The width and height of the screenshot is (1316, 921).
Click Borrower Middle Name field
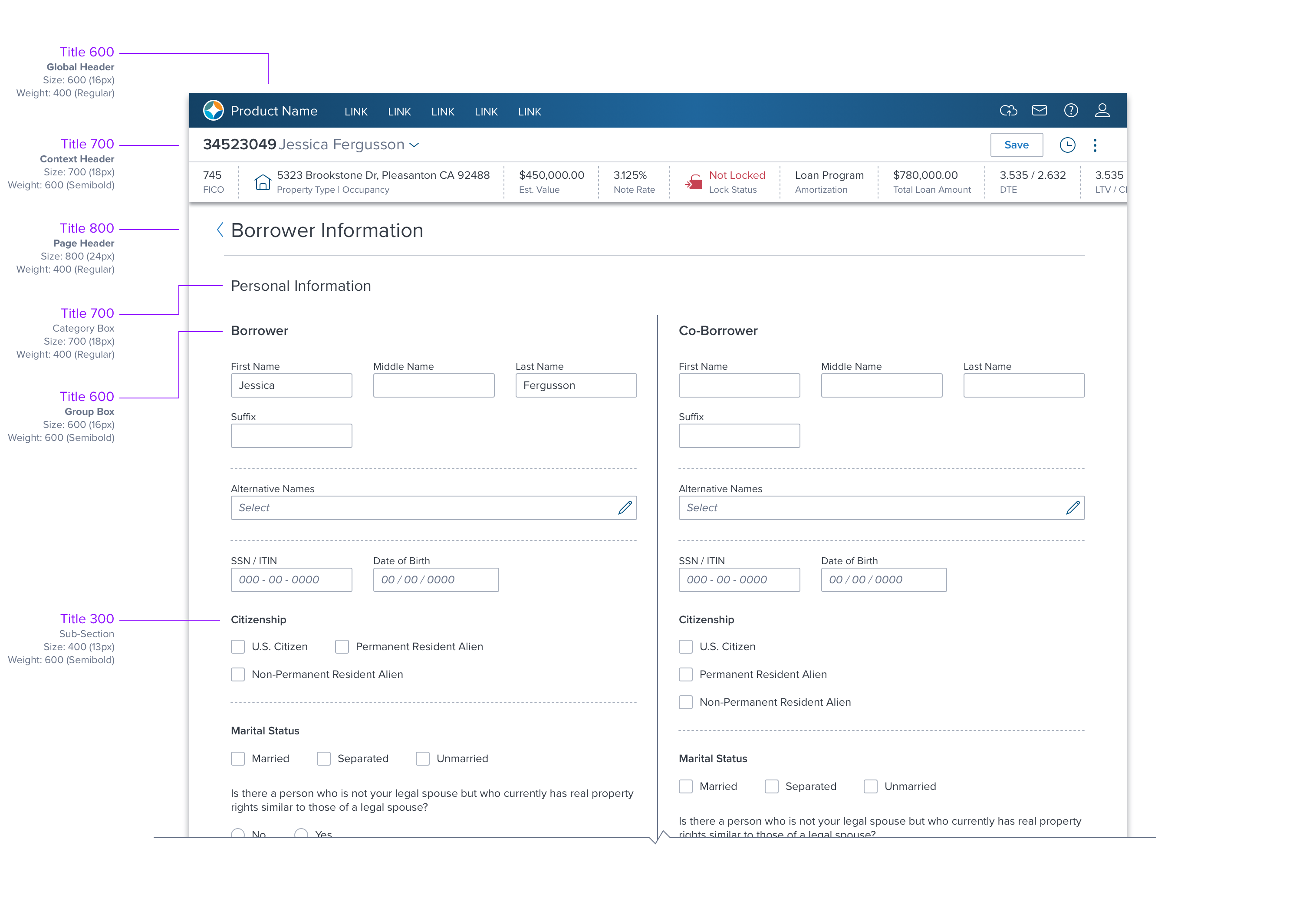pos(433,385)
